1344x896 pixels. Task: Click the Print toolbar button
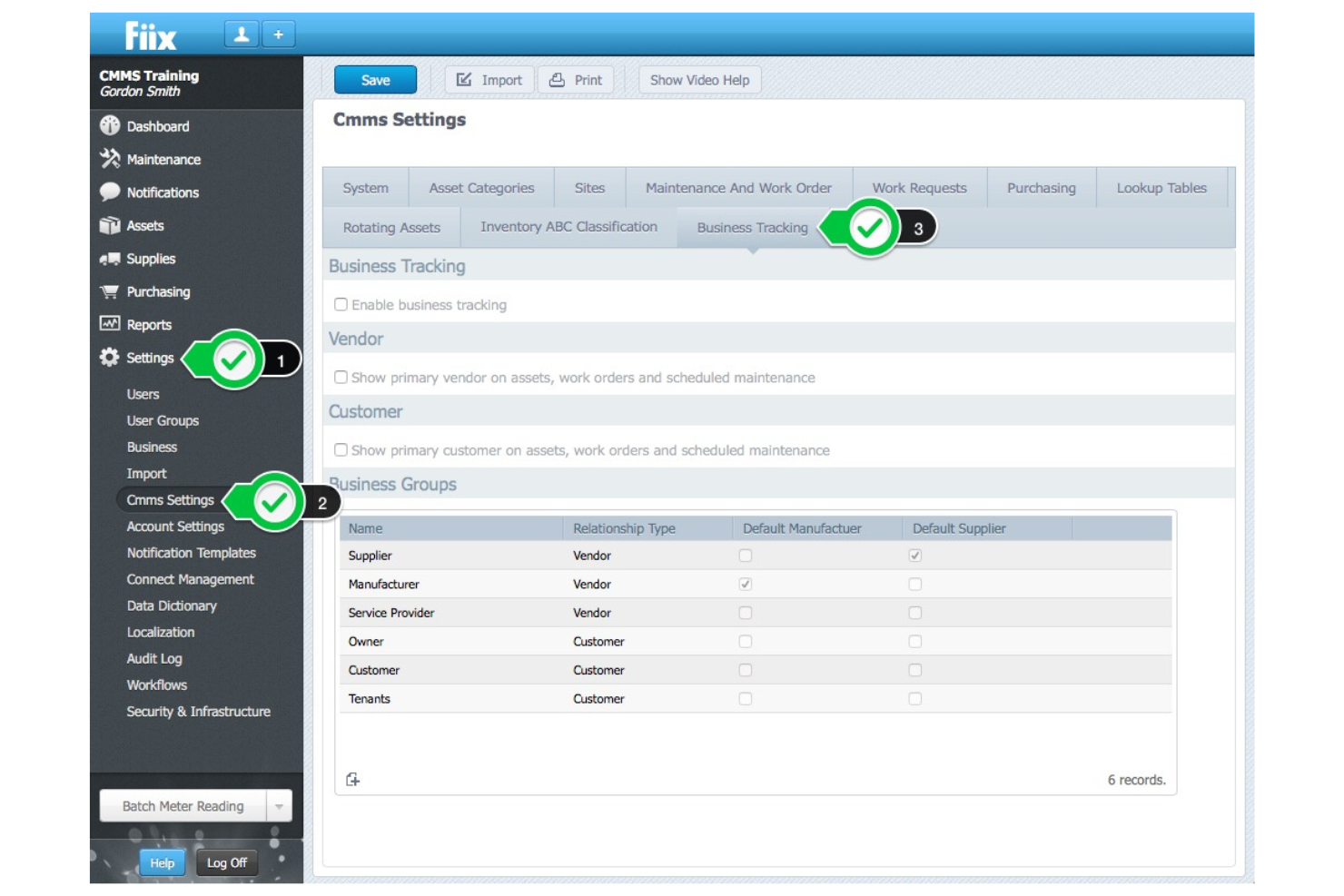[x=578, y=80]
